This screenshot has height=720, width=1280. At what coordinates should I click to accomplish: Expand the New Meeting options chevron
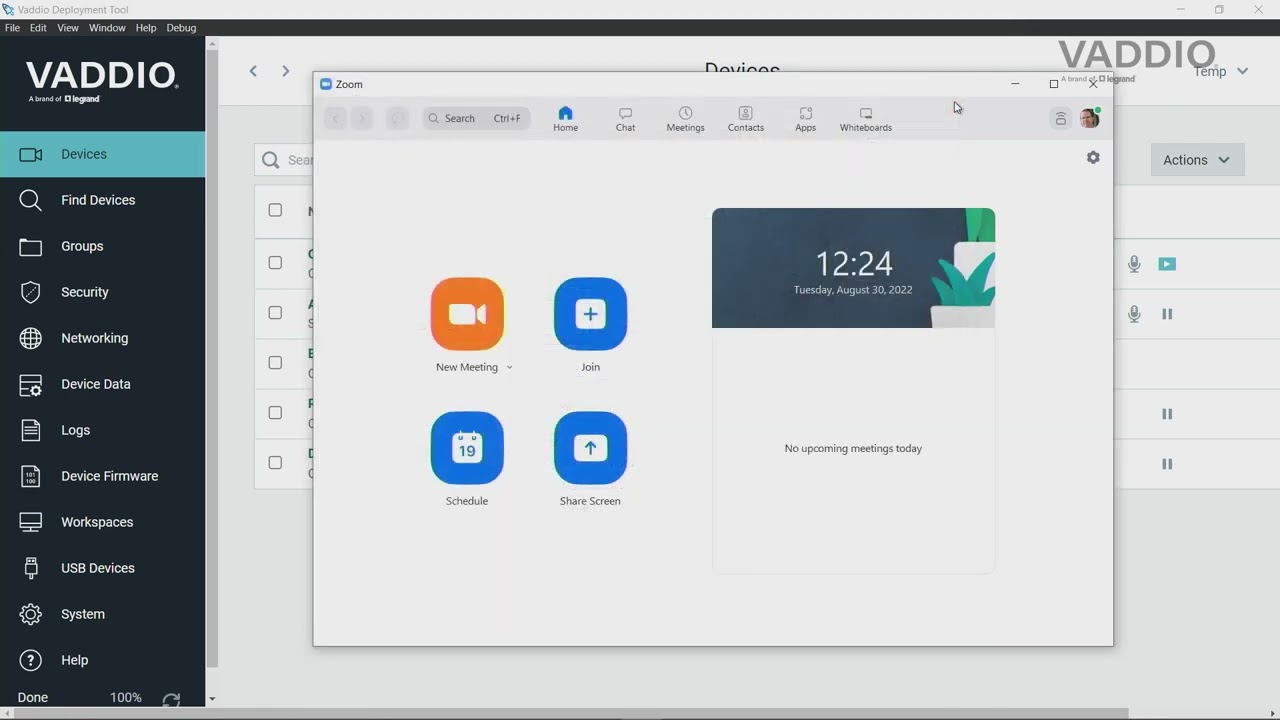click(x=509, y=368)
